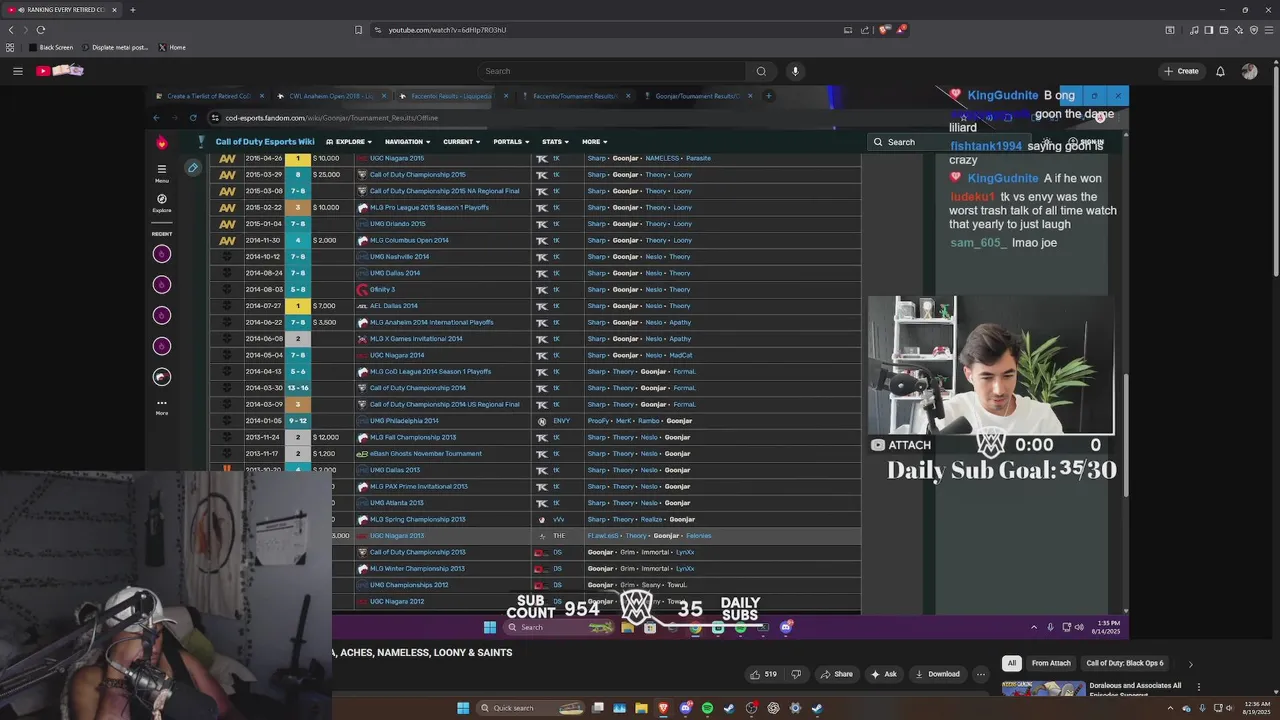
Task: Open the X Home bookmark
Action: pyautogui.click(x=171, y=47)
